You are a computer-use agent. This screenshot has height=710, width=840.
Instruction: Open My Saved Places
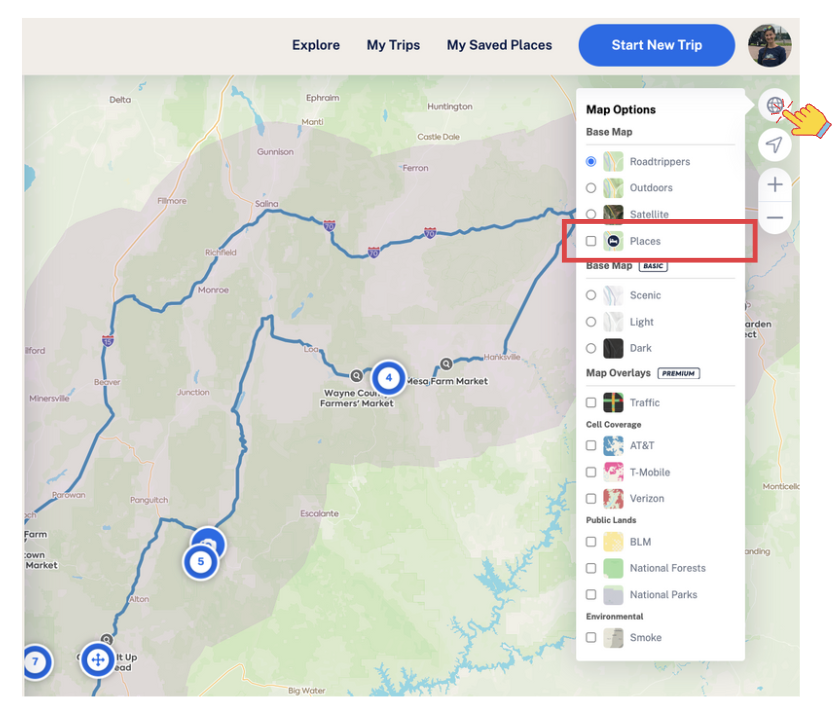[499, 45]
